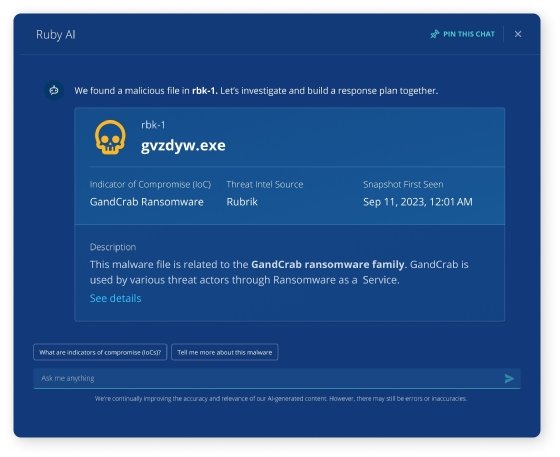The height and width of the screenshot is (457, 560).
Task: Click the bold rbk-1 in the intro message
Action: pyautogui.click(x=205, y=91)
